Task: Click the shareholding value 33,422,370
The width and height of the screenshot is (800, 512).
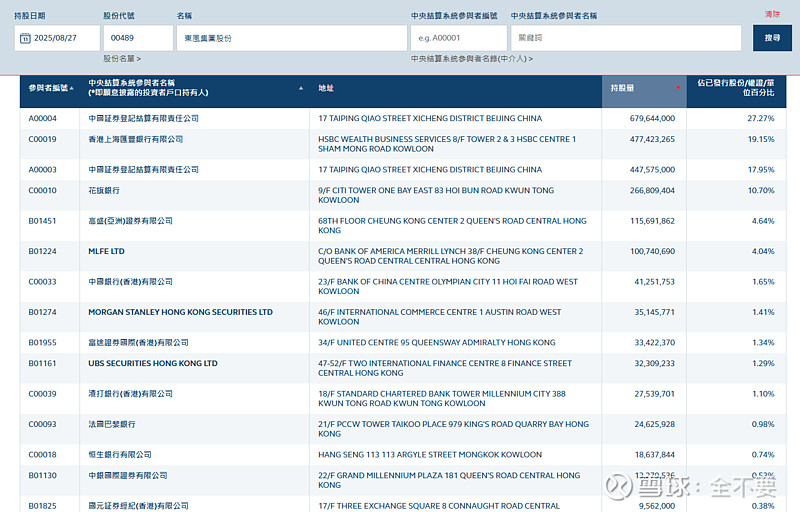Action: point(655,343)
